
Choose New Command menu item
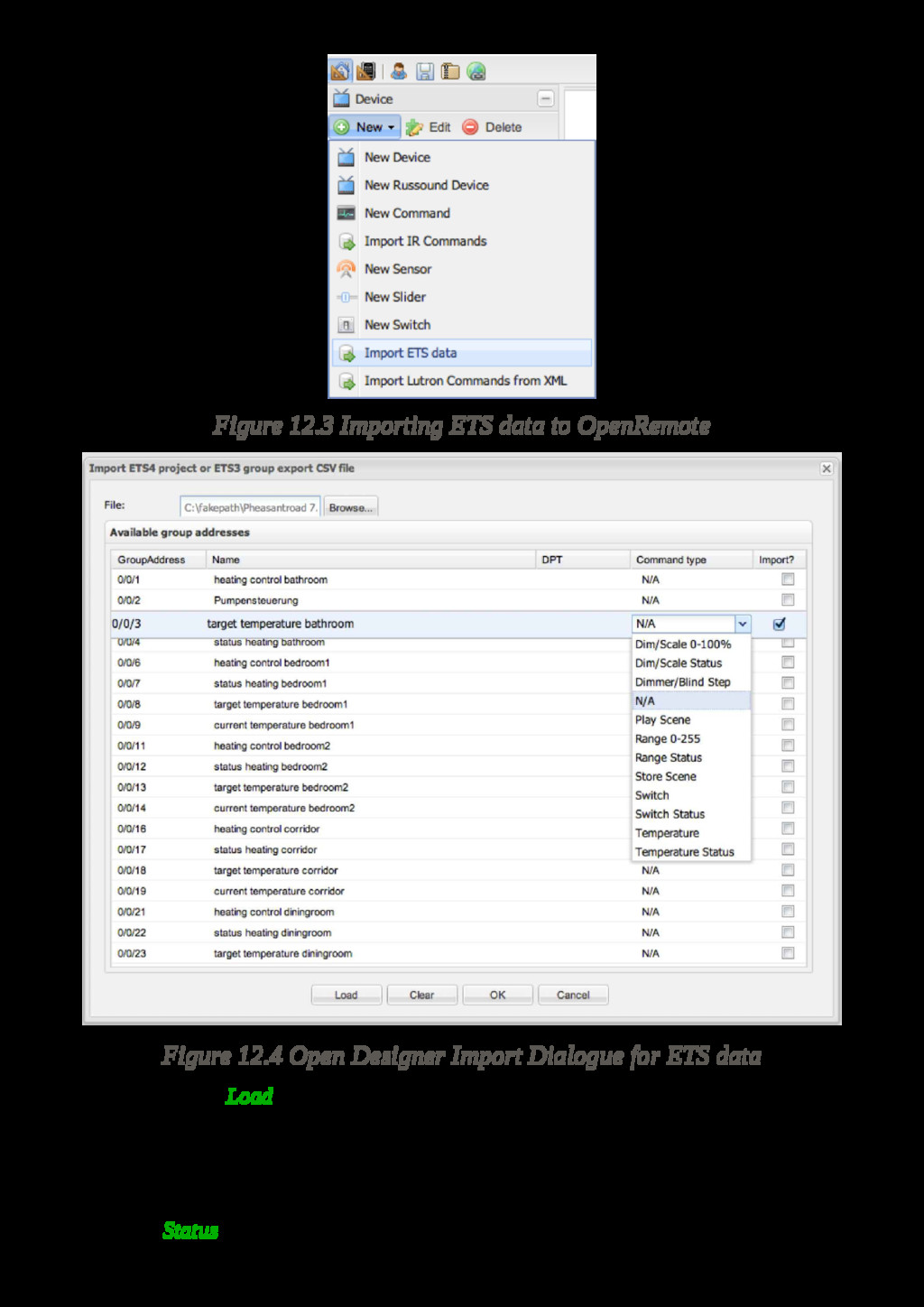(x=462, y=213)
